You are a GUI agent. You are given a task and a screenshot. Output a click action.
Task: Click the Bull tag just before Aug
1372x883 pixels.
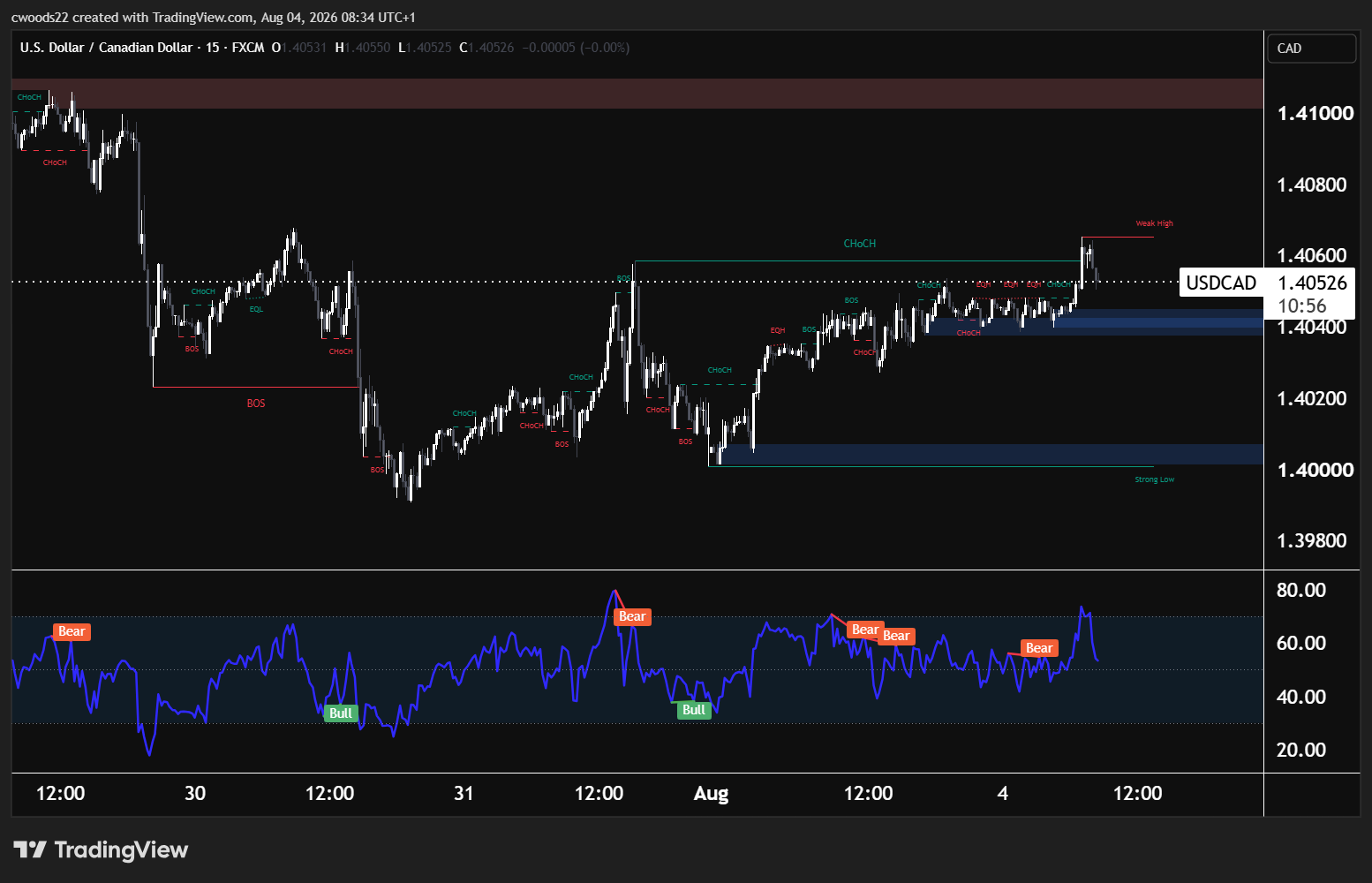coord(694,710)
